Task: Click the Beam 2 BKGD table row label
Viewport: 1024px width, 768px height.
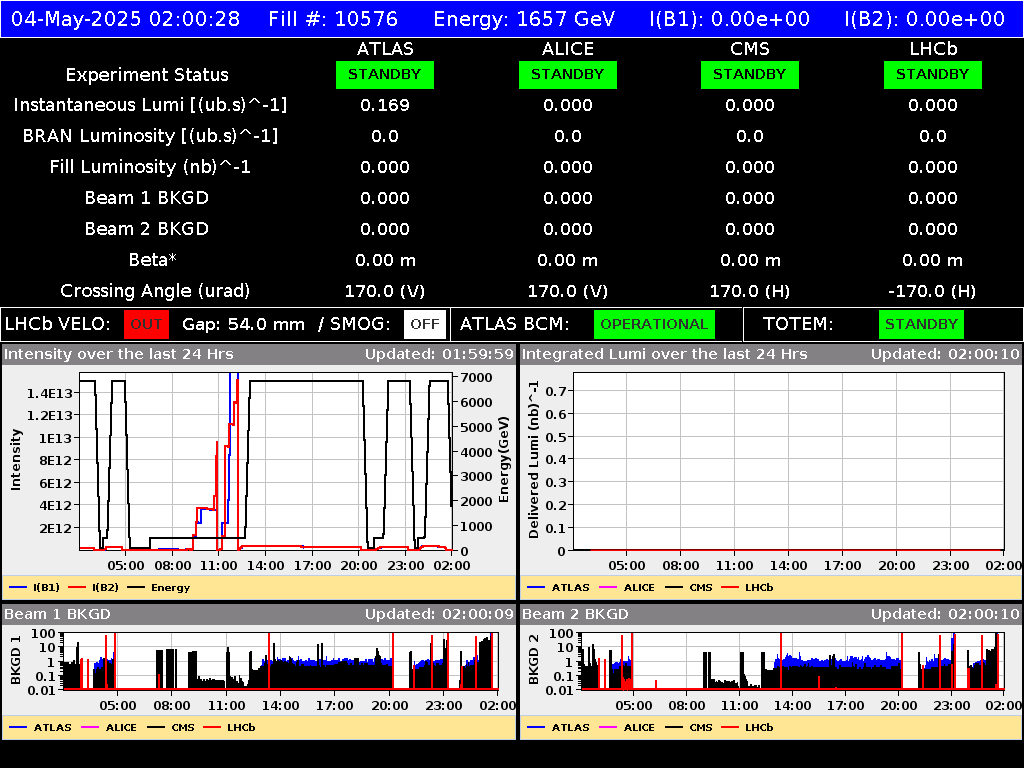Action: pos(147,229)
